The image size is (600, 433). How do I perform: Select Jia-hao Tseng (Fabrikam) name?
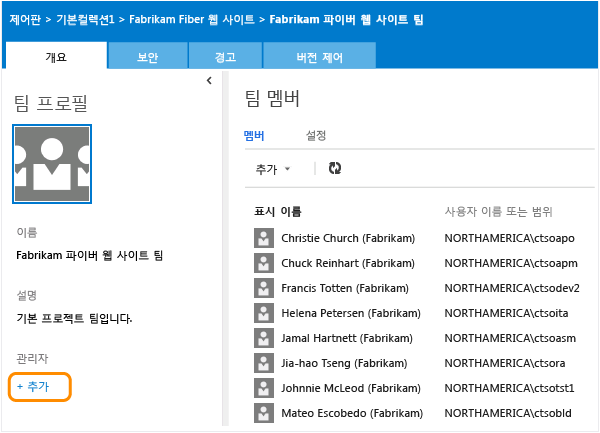344,363
